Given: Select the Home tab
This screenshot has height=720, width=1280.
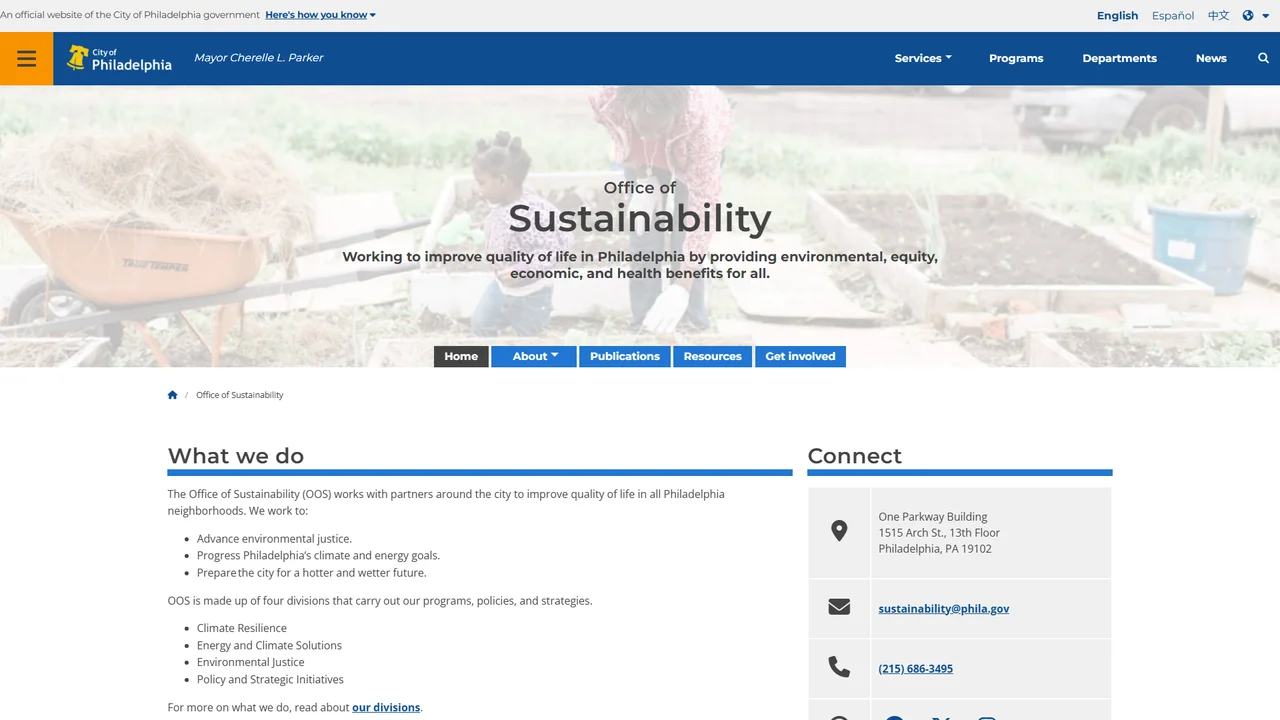Looking at the screenshot, I should pos(461,356).
